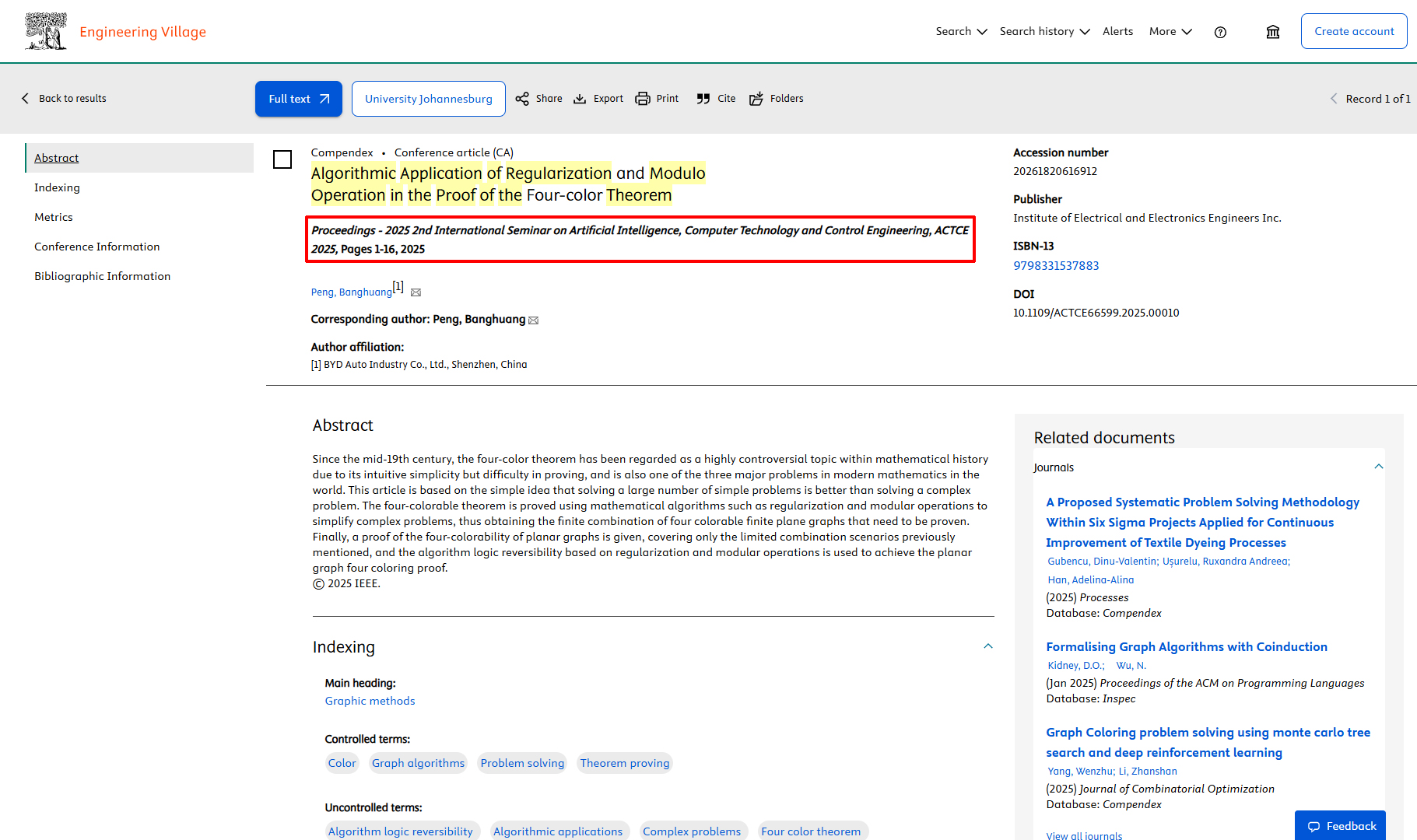Go to the Indexing sidebar section

pyautogui.click(x=57, y=187)
